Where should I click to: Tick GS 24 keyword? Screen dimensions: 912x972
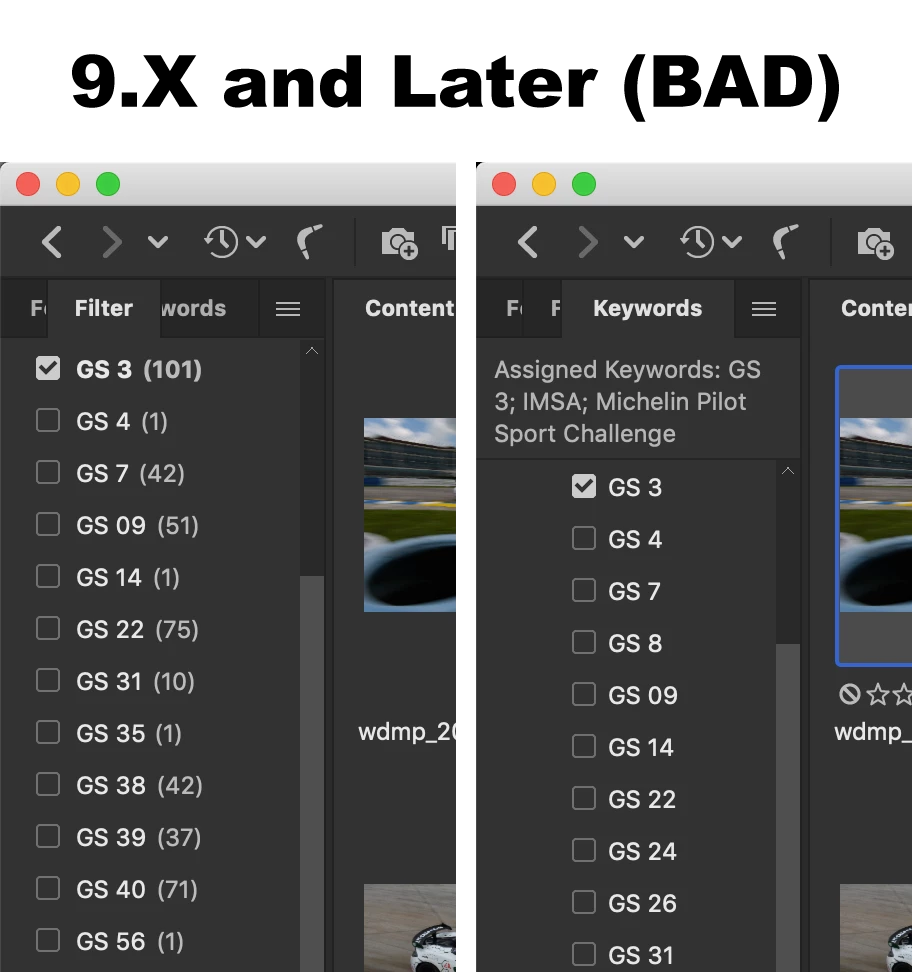click(583, 850)
